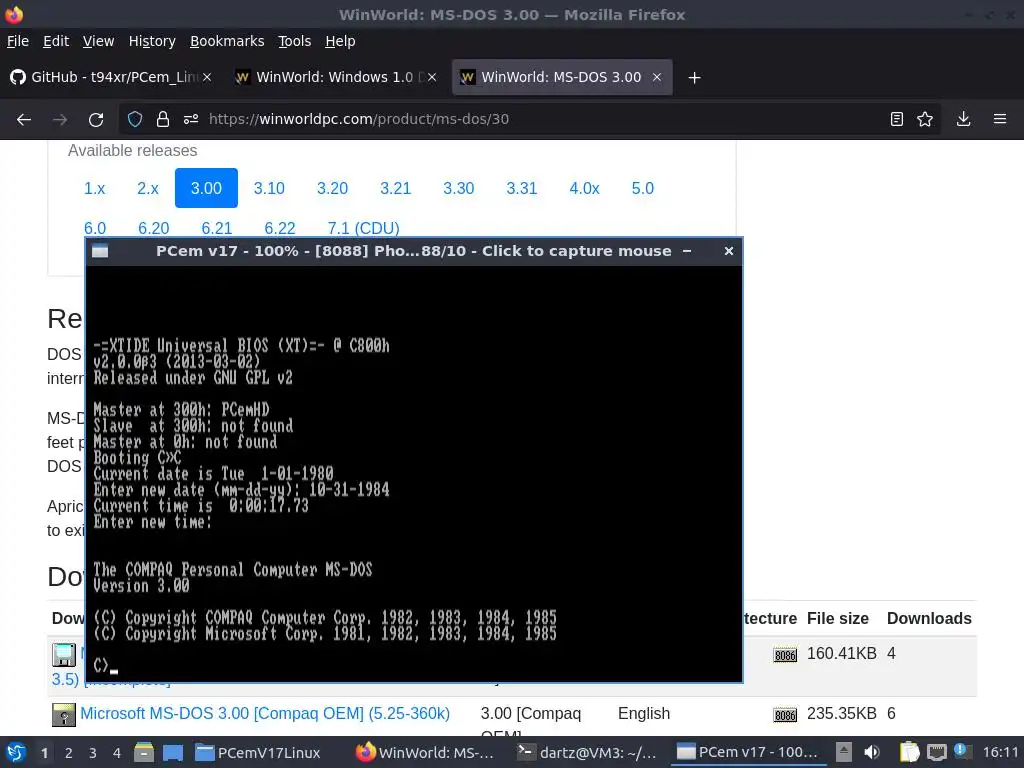The height and width of the screenshot is (768, 1024).
Task: Close the GitHub t94xr/PCem tab
Action: click(x=206, y=77)
